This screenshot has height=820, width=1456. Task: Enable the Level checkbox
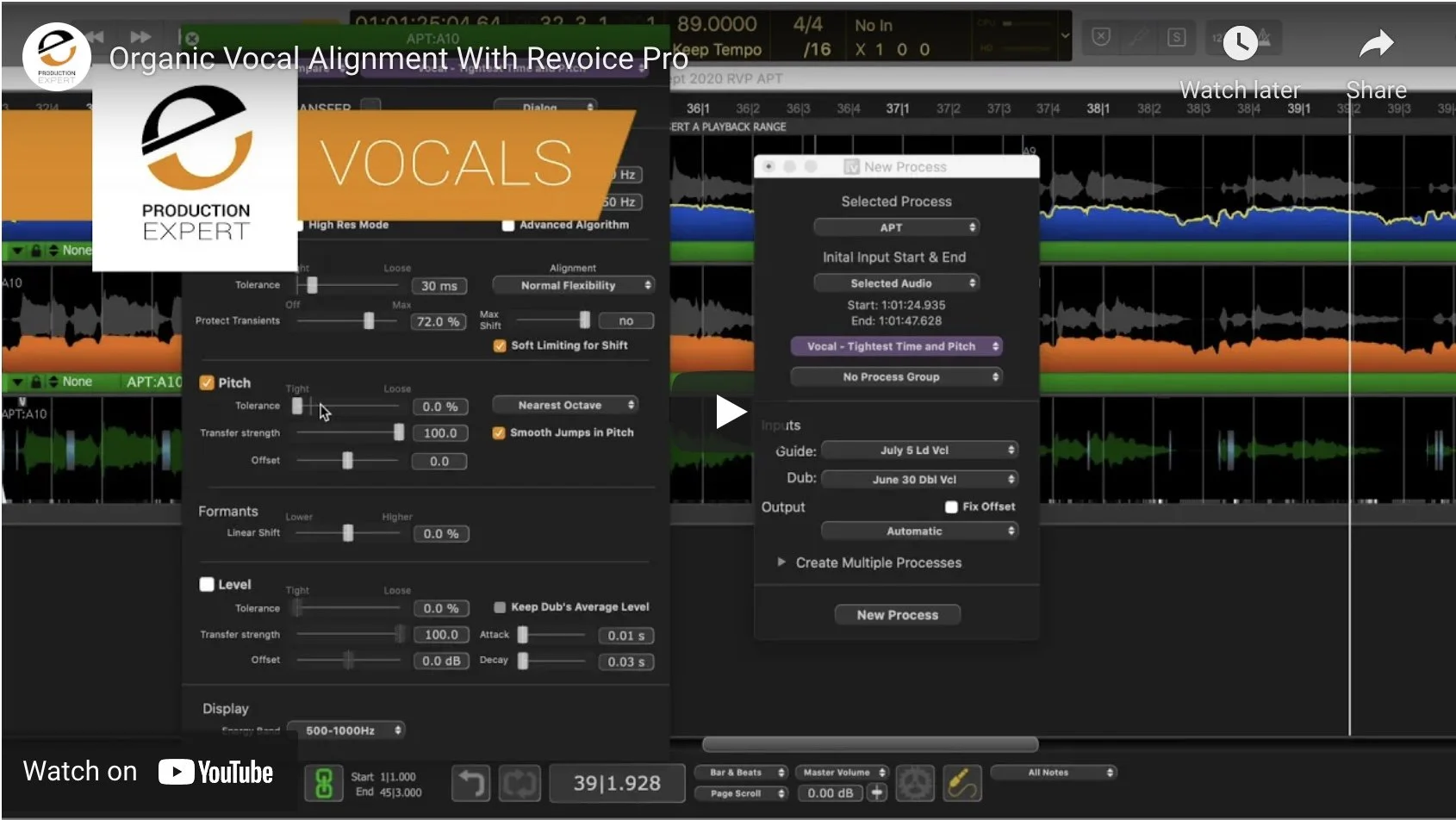tap(207, 584)
